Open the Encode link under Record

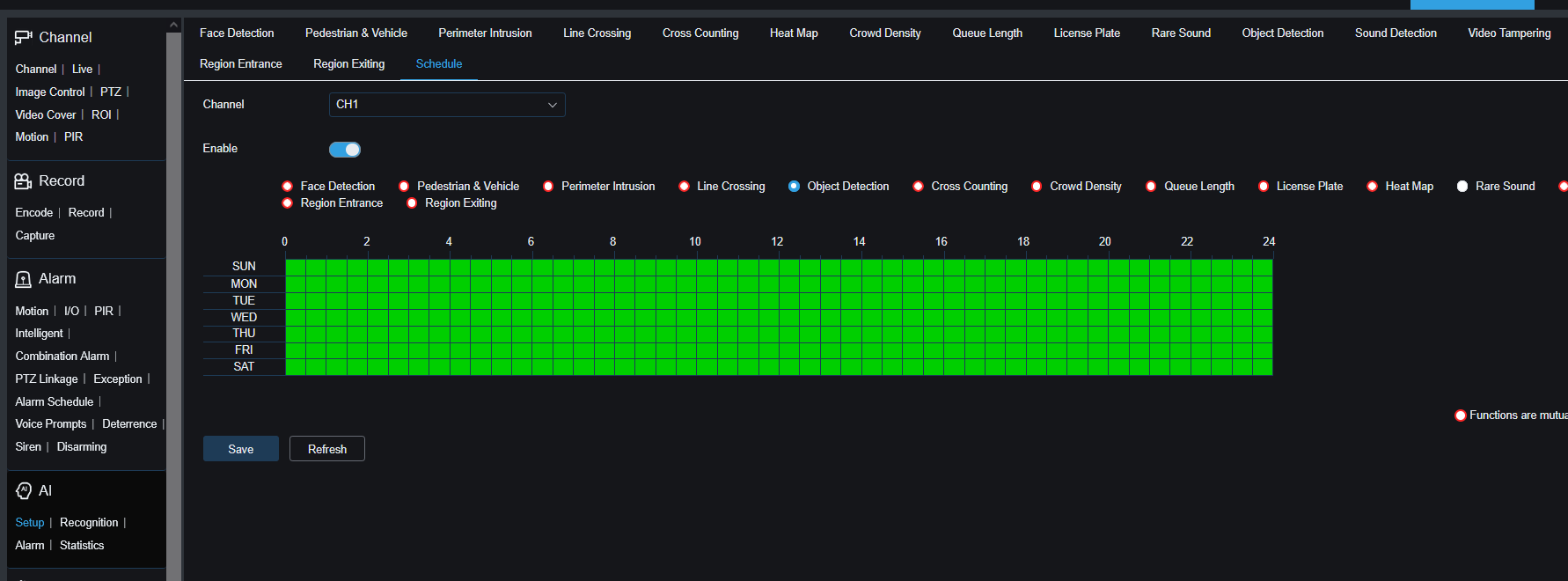click(x=34, y=213)
